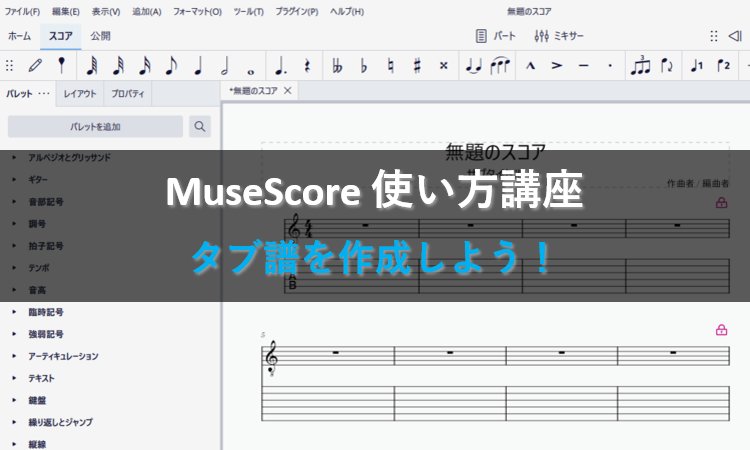Select the pencil note input tool
The width and height of the screenshot is (750, 450).
[x=36, y=66]
